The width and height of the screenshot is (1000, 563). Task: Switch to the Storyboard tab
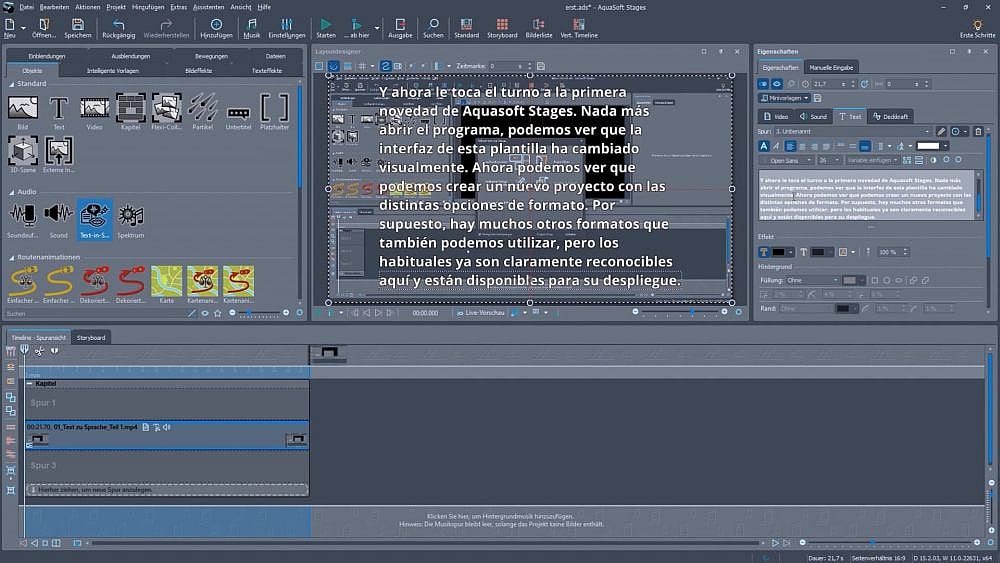(91, 338)
